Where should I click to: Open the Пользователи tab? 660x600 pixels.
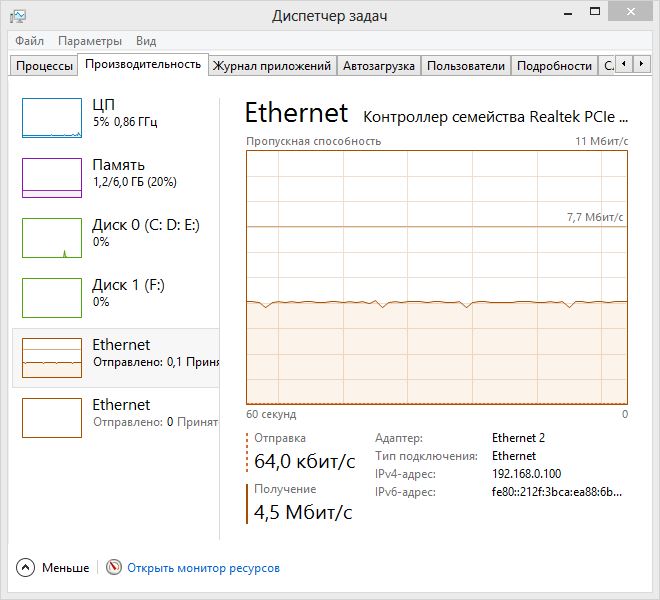(465, 66)
